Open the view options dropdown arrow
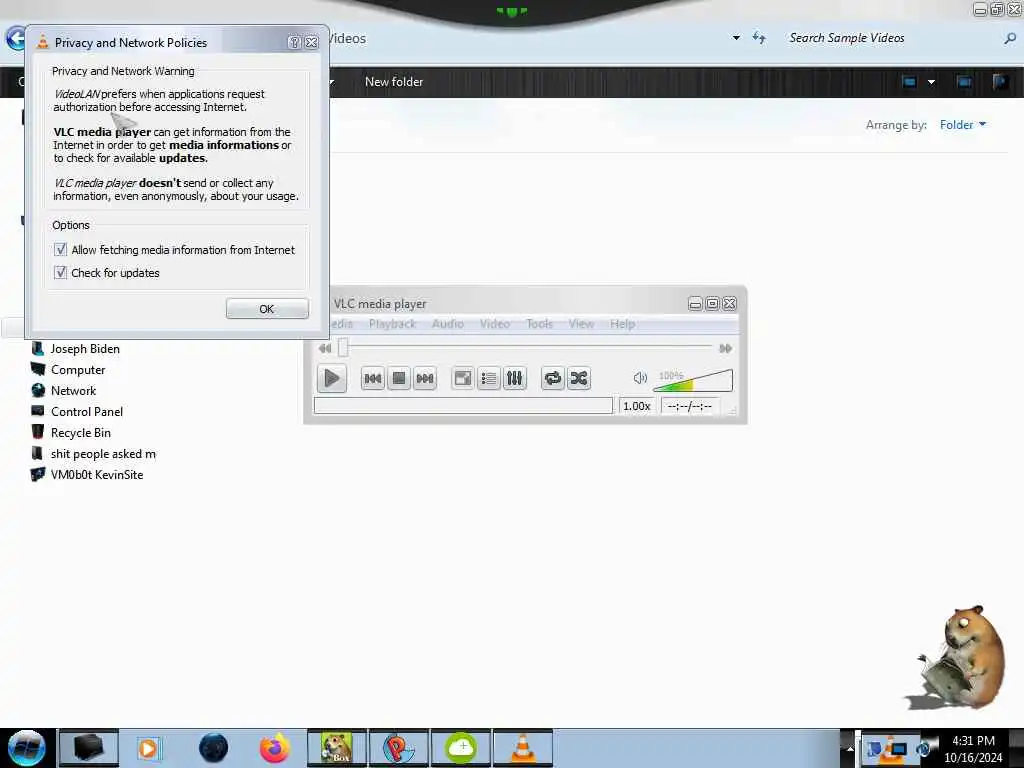 pos(931,82)
